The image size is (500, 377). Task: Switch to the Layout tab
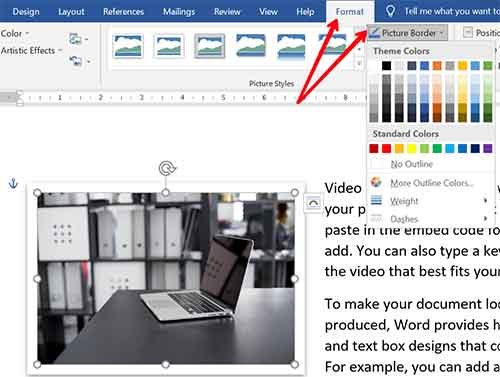pyautogui.click(x=71, y=12)
